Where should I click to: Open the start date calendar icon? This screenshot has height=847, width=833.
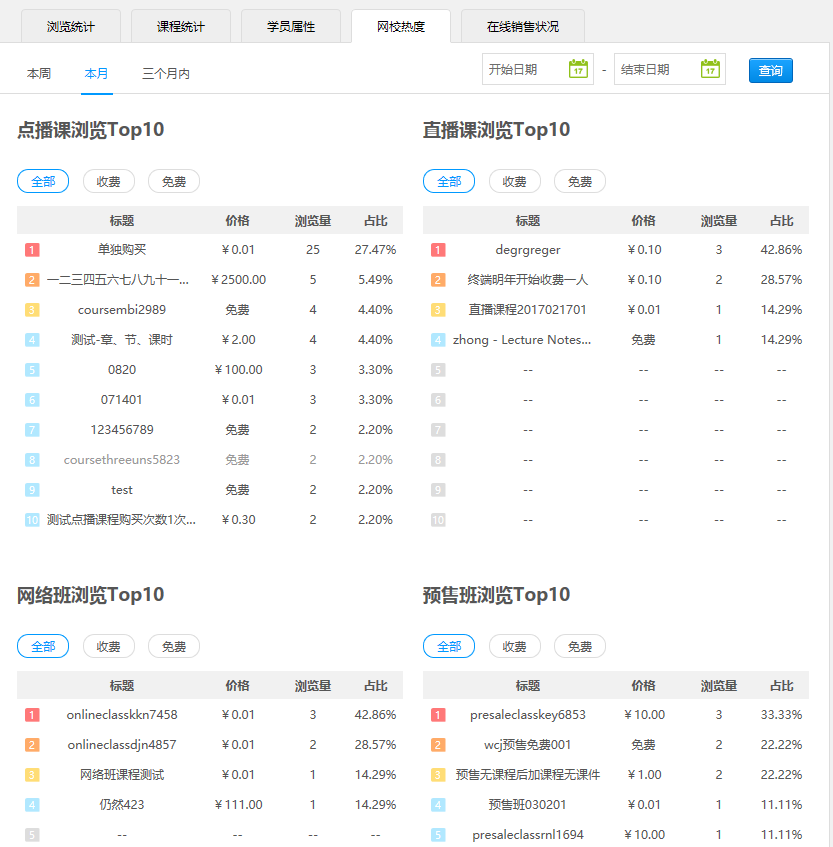[578, 69]
